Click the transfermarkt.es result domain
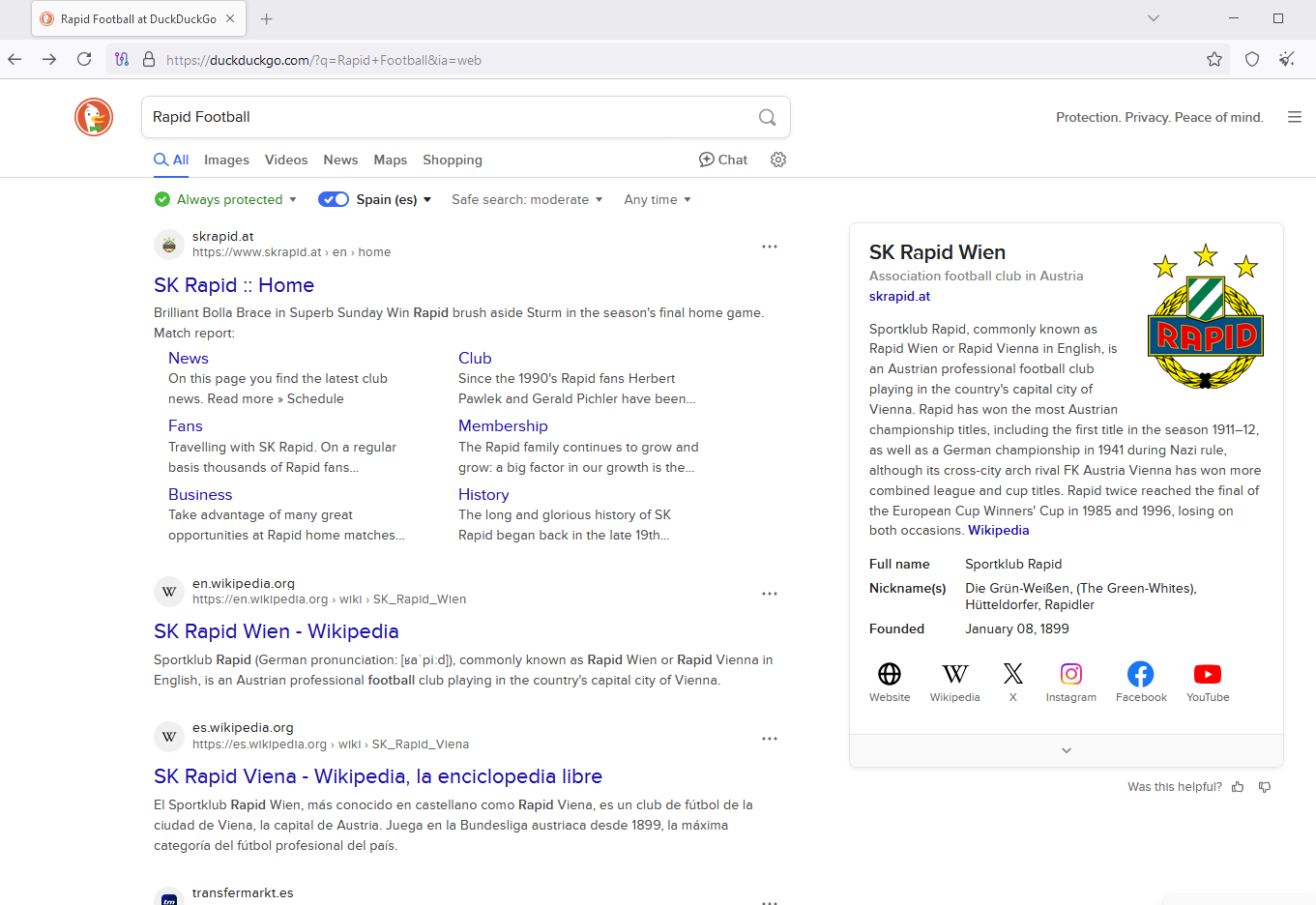Image resolution: width=1316 pixels, height=905 pixels. tap(243, 892)
